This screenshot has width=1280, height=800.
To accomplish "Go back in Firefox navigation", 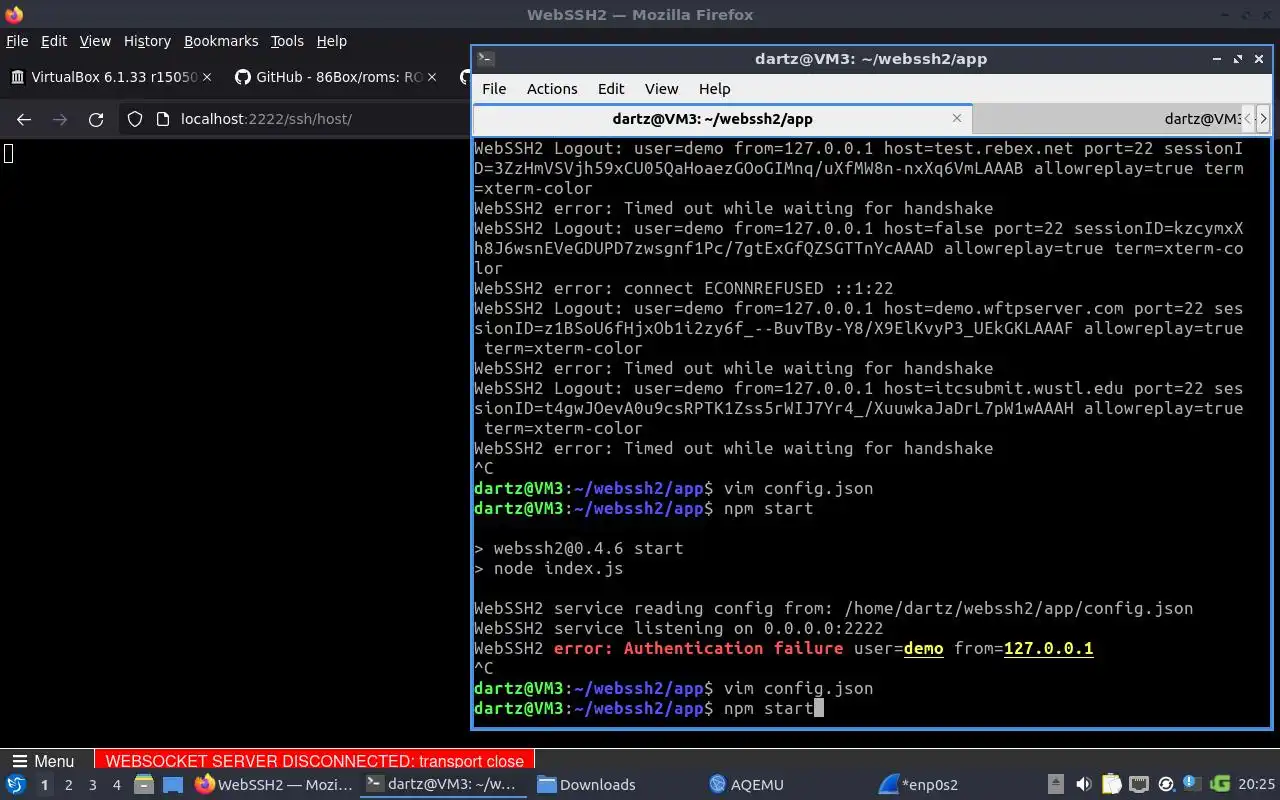I will (24, 119).
